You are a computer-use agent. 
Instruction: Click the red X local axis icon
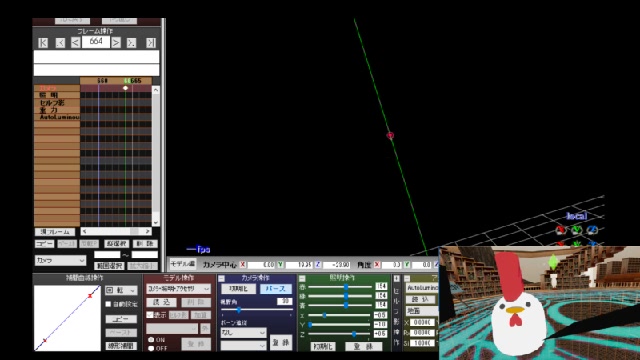(561, 230)
